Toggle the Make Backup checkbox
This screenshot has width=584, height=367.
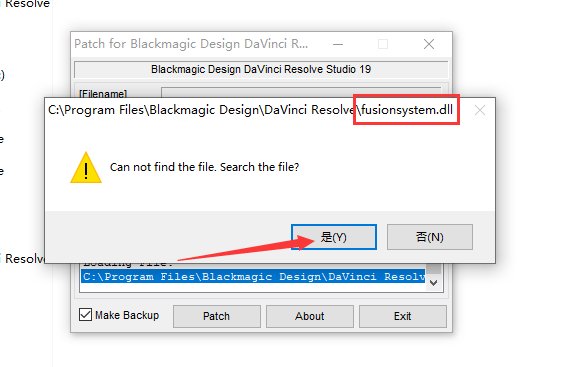pyautogui.click(x=85, y=315)
